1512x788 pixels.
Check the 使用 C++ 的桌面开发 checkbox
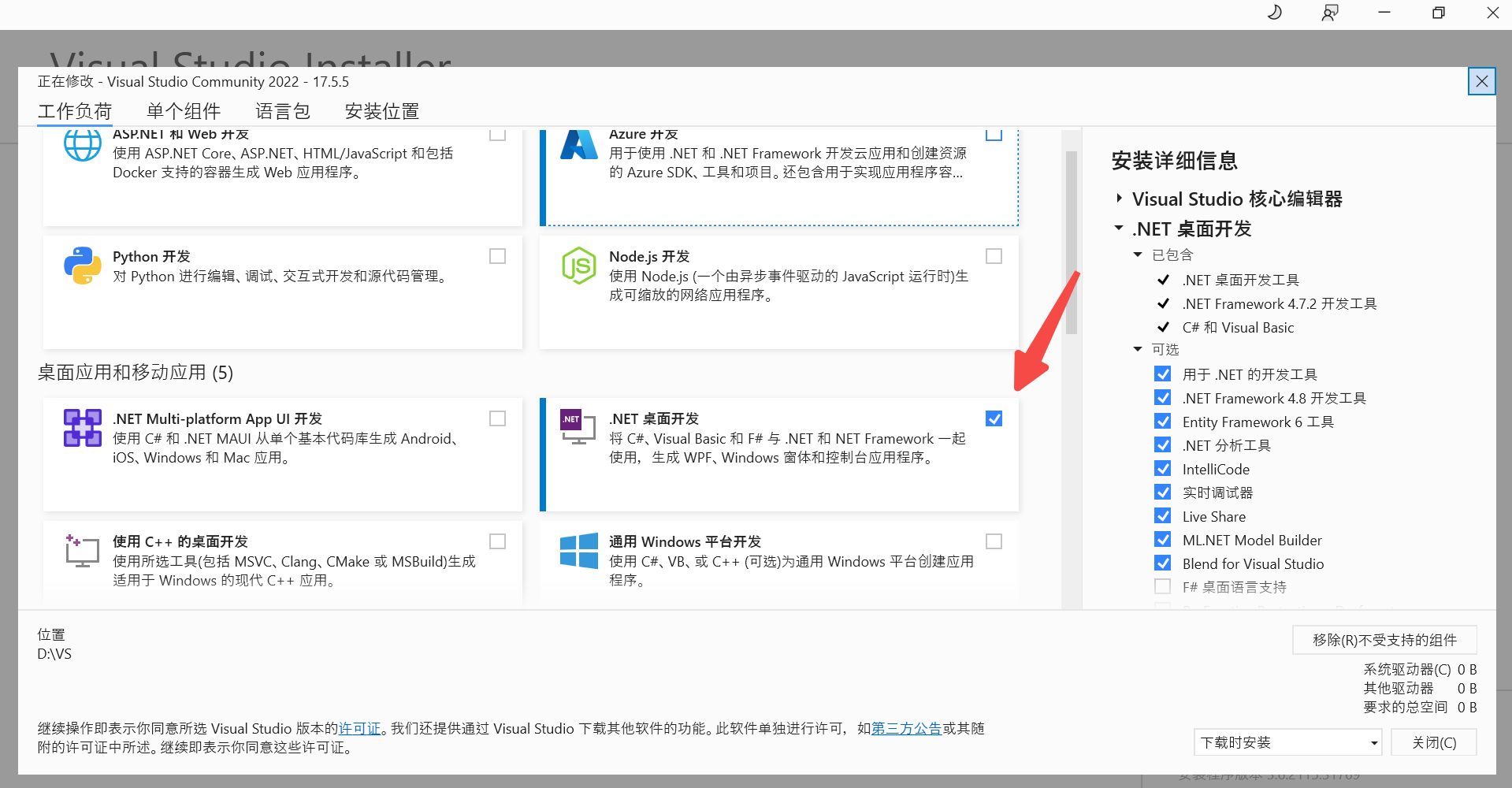coord(497,541)
